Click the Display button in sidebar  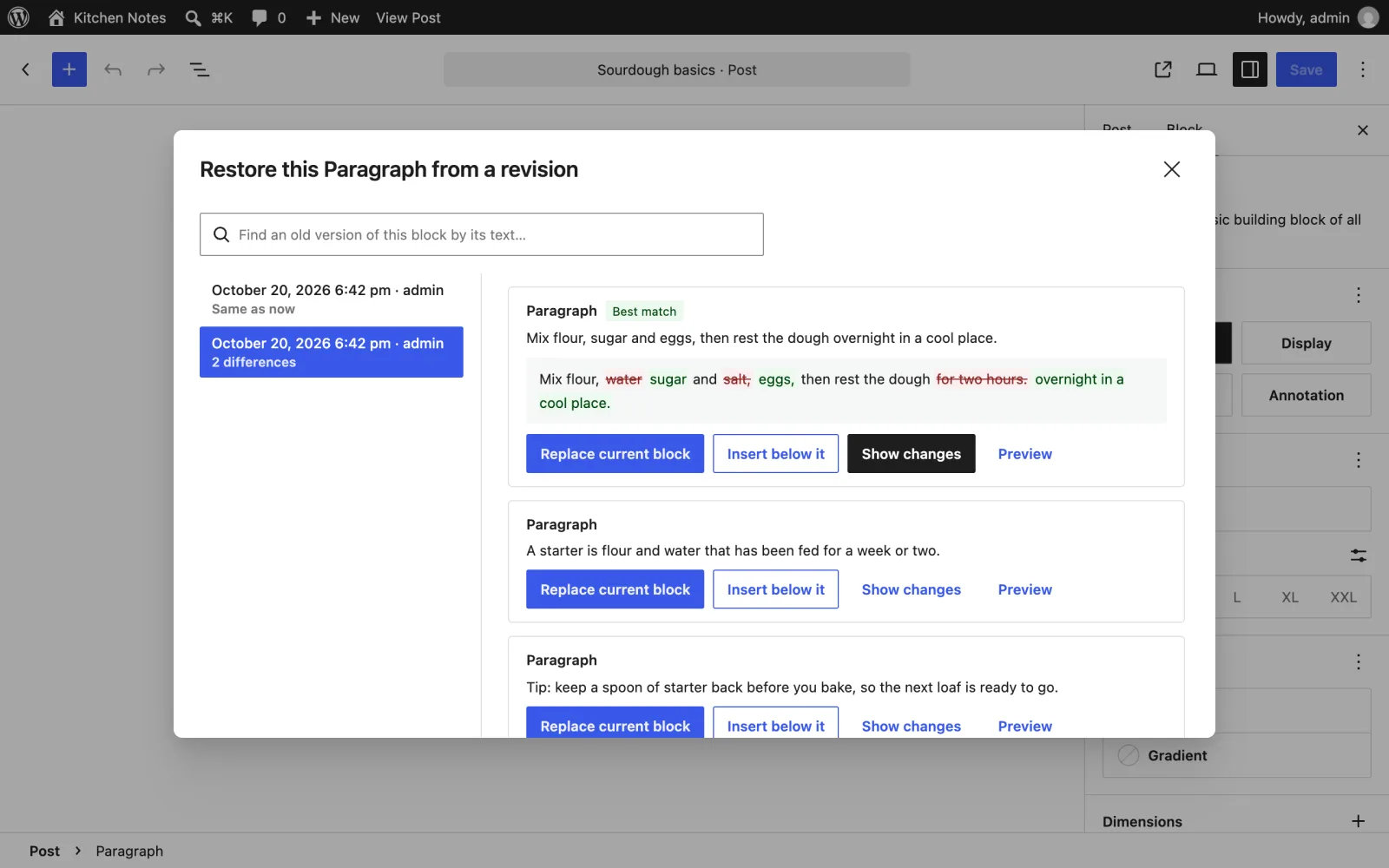point(1307,343)
